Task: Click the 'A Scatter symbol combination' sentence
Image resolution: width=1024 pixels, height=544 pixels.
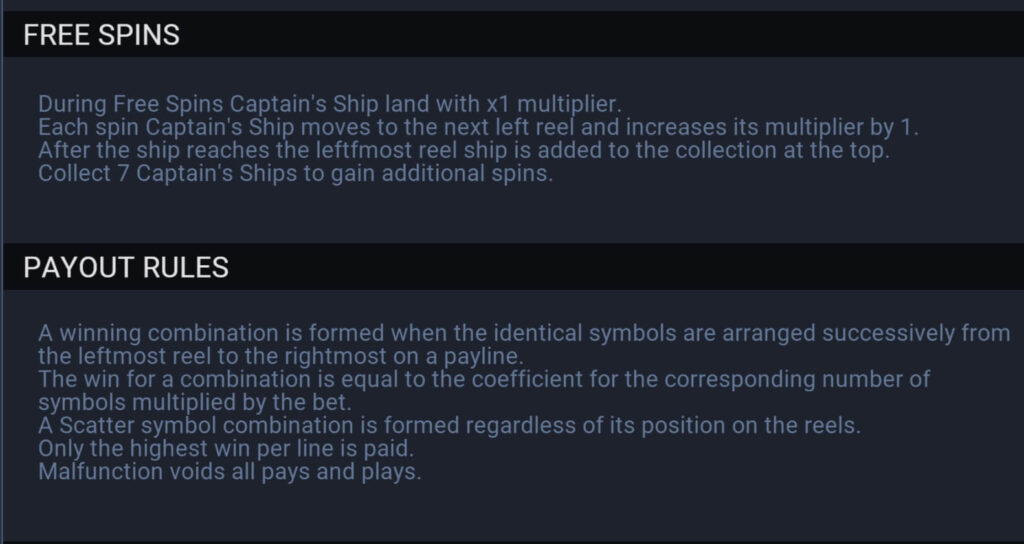Action: click(x=449, y=425)
